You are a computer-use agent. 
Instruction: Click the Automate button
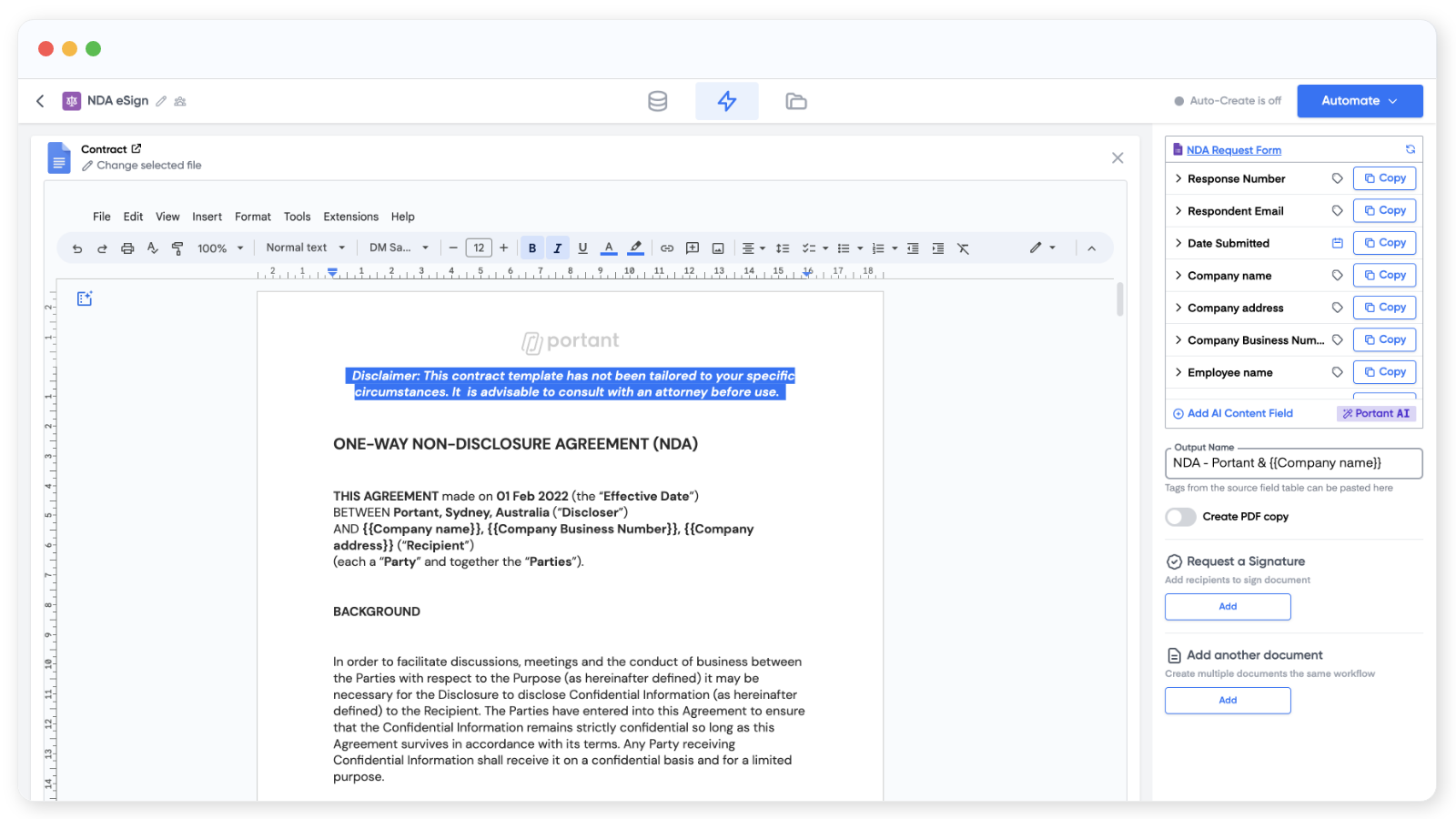pos(1359,101)
